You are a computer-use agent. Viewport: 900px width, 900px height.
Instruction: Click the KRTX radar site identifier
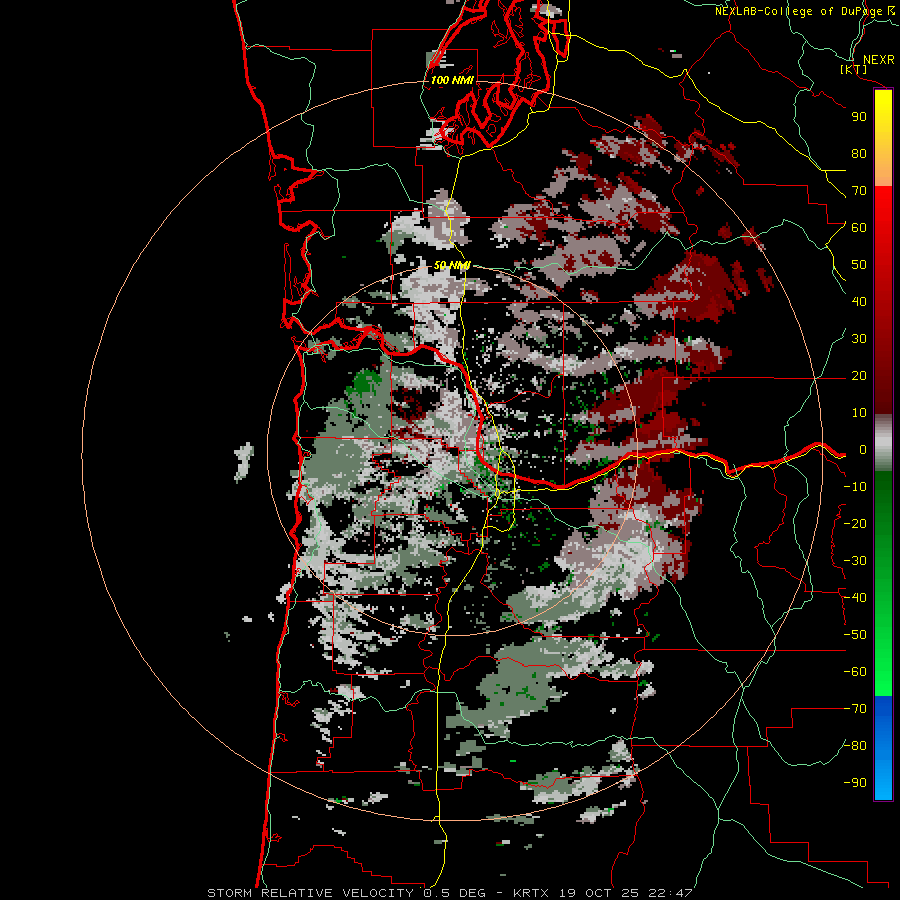(531, 893)
